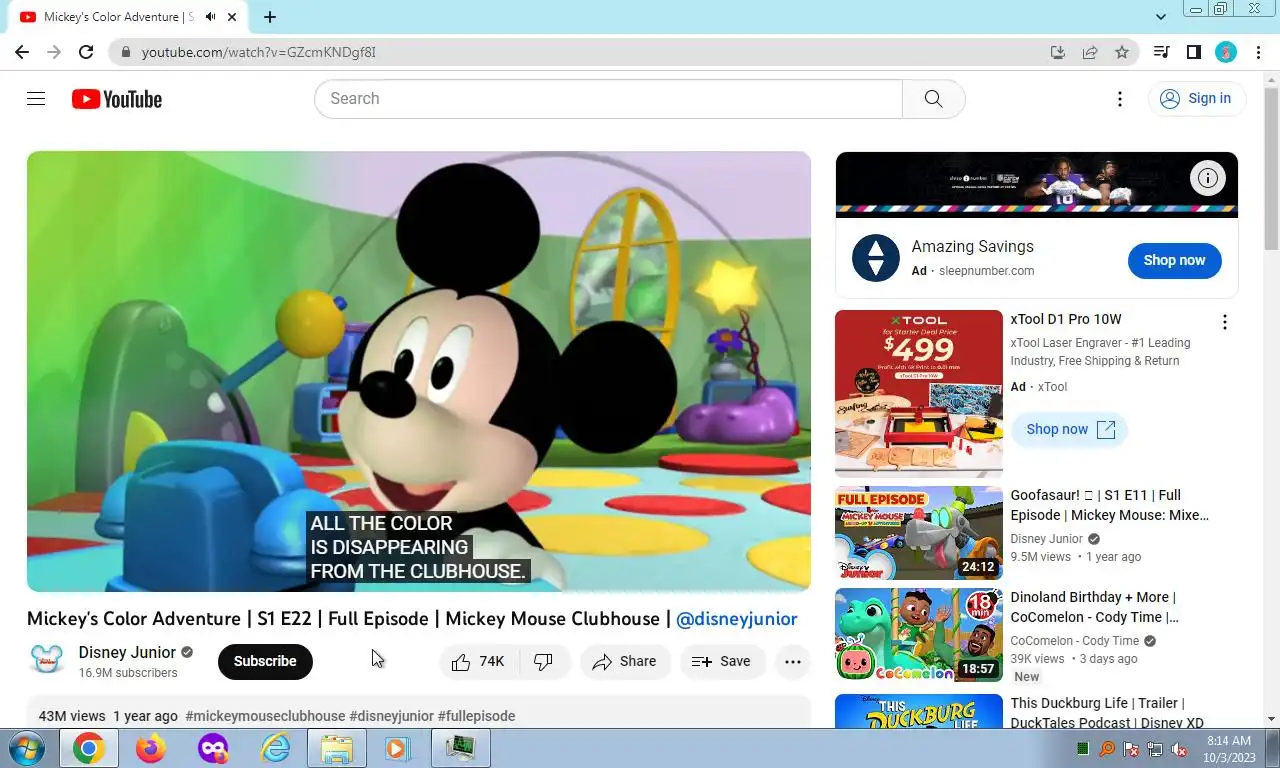Save the video to a playlist
Screen dimensions: 1280x768
(722, 662)
